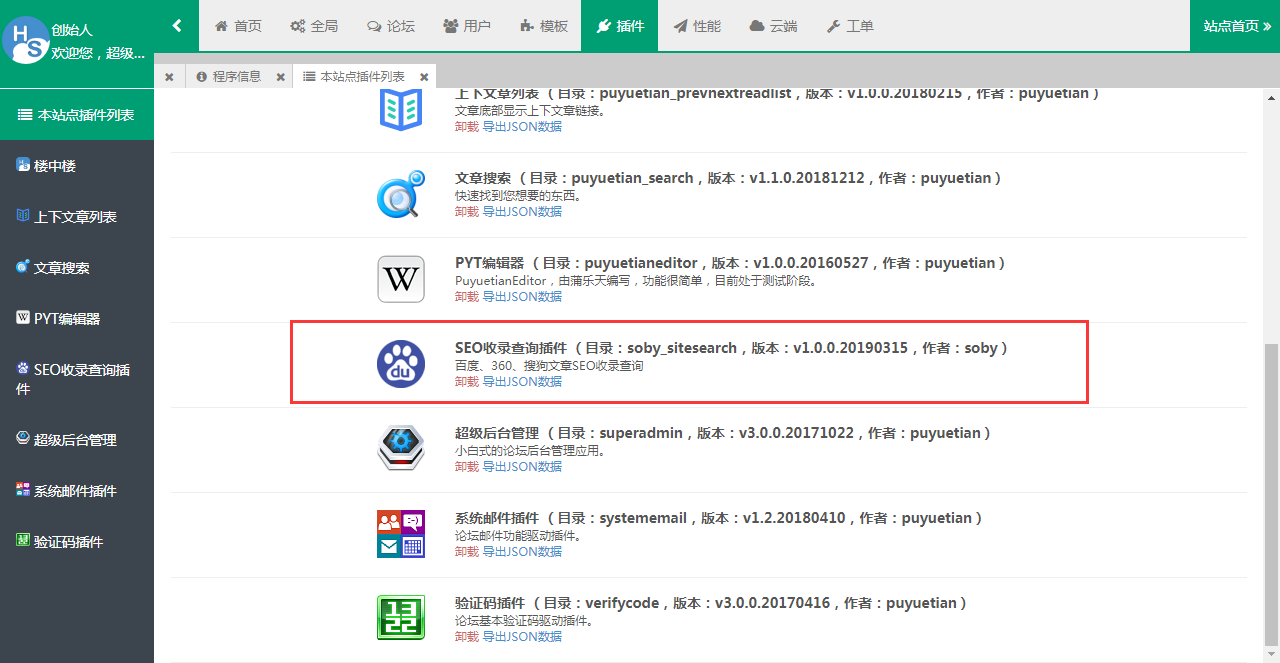Open the 用户 users menu
The image size is (1280, 663).
[x=467, y=26]
